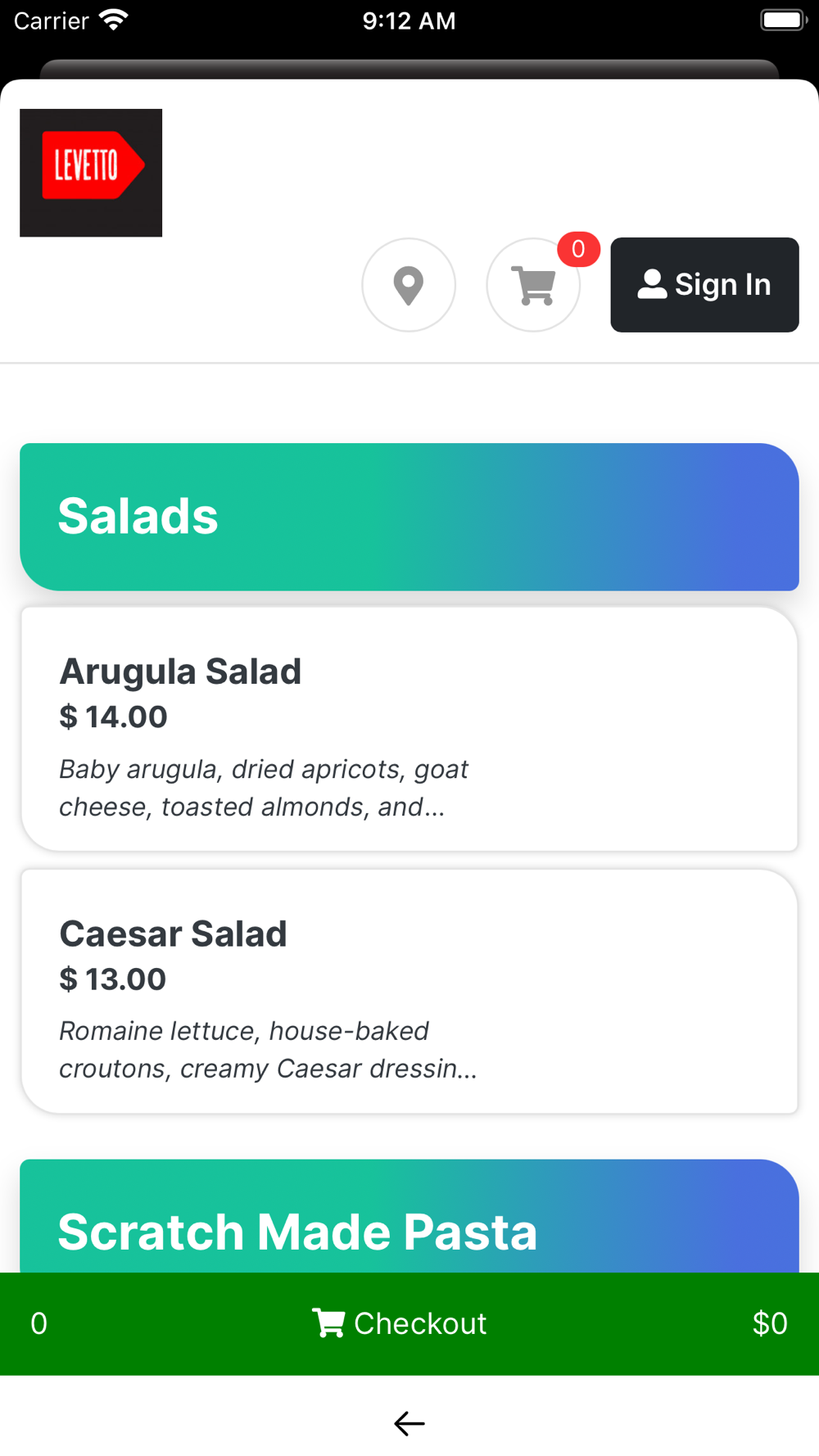The image size is (819, 1456).
Task: Expand the truncated Caesar Salad description
Action: [268, 1050]
